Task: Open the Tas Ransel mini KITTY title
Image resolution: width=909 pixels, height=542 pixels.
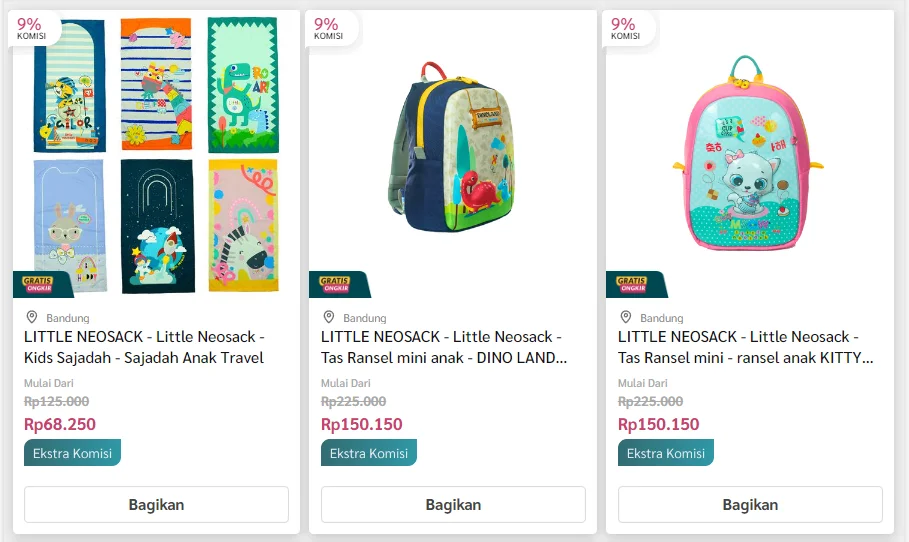Action: tap(738, 347)
